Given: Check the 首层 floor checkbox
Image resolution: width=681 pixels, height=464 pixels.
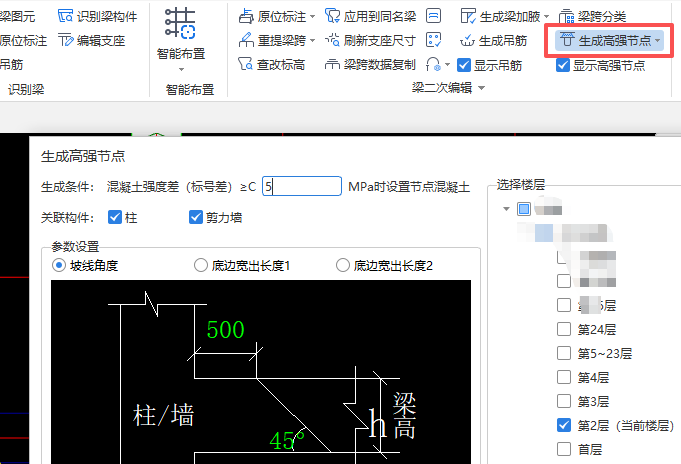Looking at the screenshot, I should (564, 448).
